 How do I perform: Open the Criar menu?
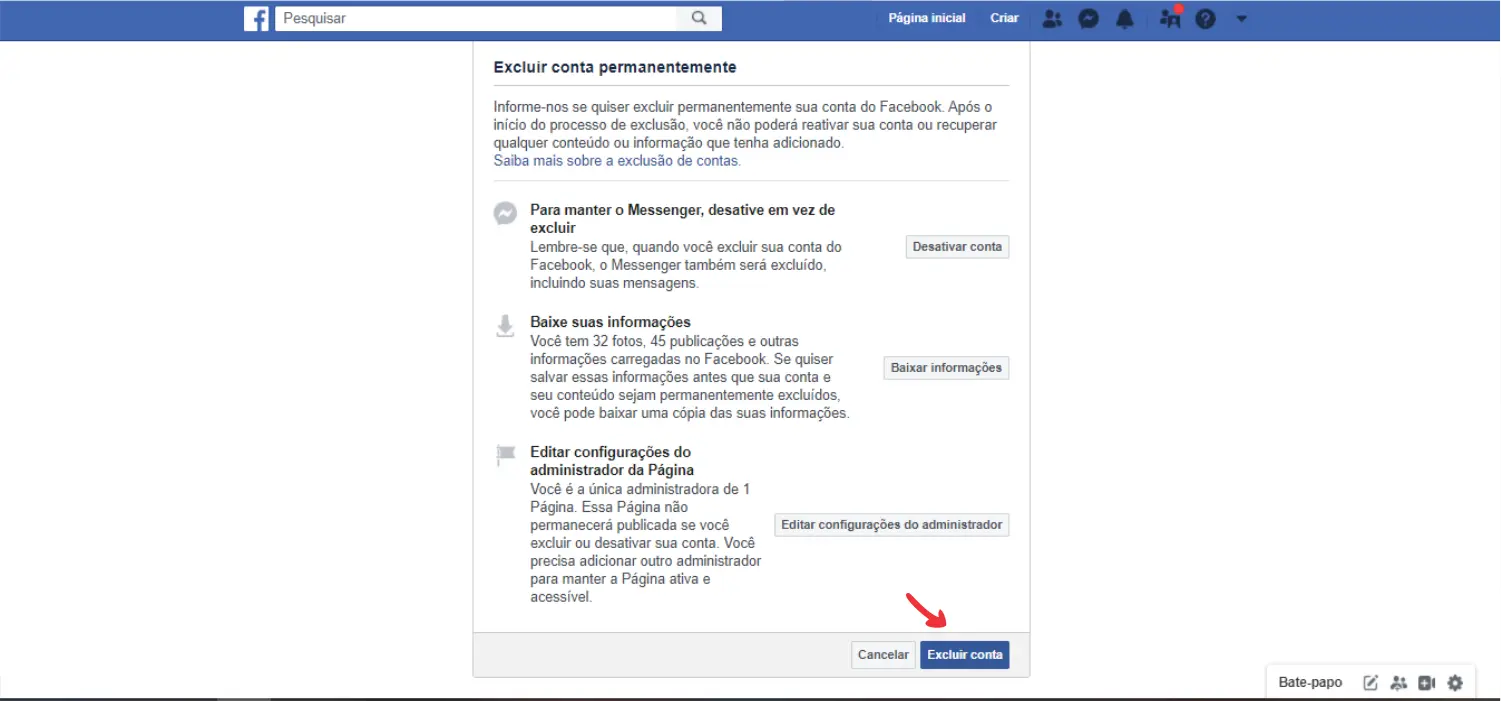pos(1004,17)
